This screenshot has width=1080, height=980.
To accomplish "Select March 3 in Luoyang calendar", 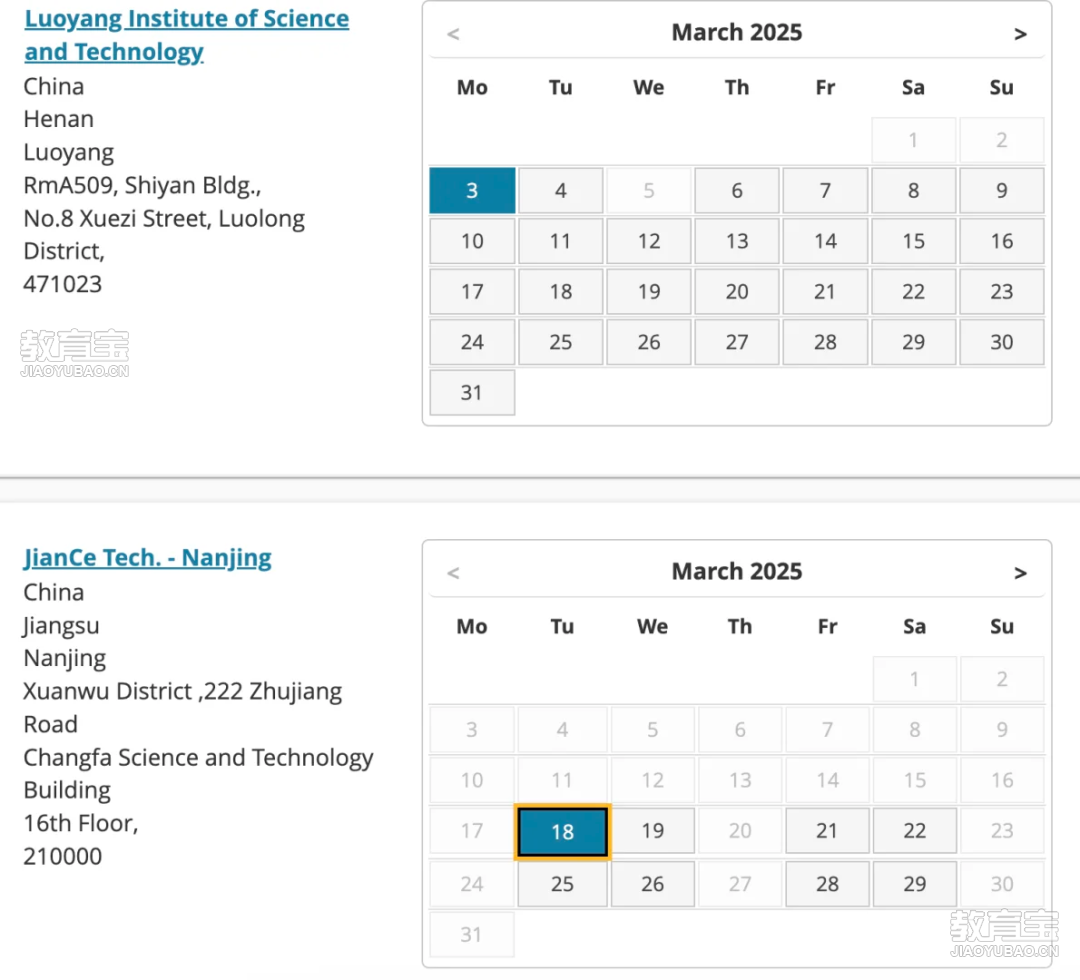I will pyautogui.click(x=472, y=191).
